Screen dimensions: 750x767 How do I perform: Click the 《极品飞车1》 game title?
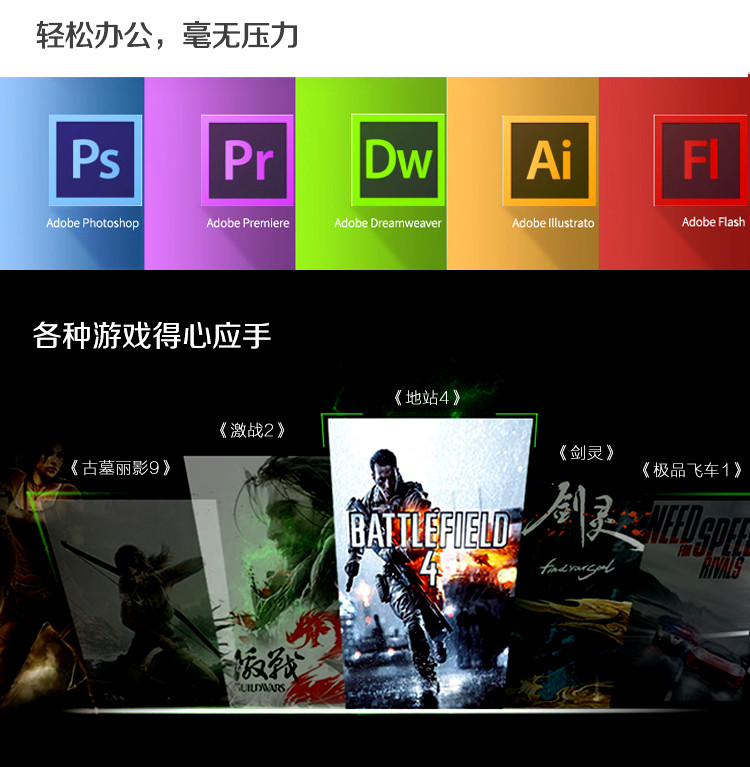(x=692, y=470)
